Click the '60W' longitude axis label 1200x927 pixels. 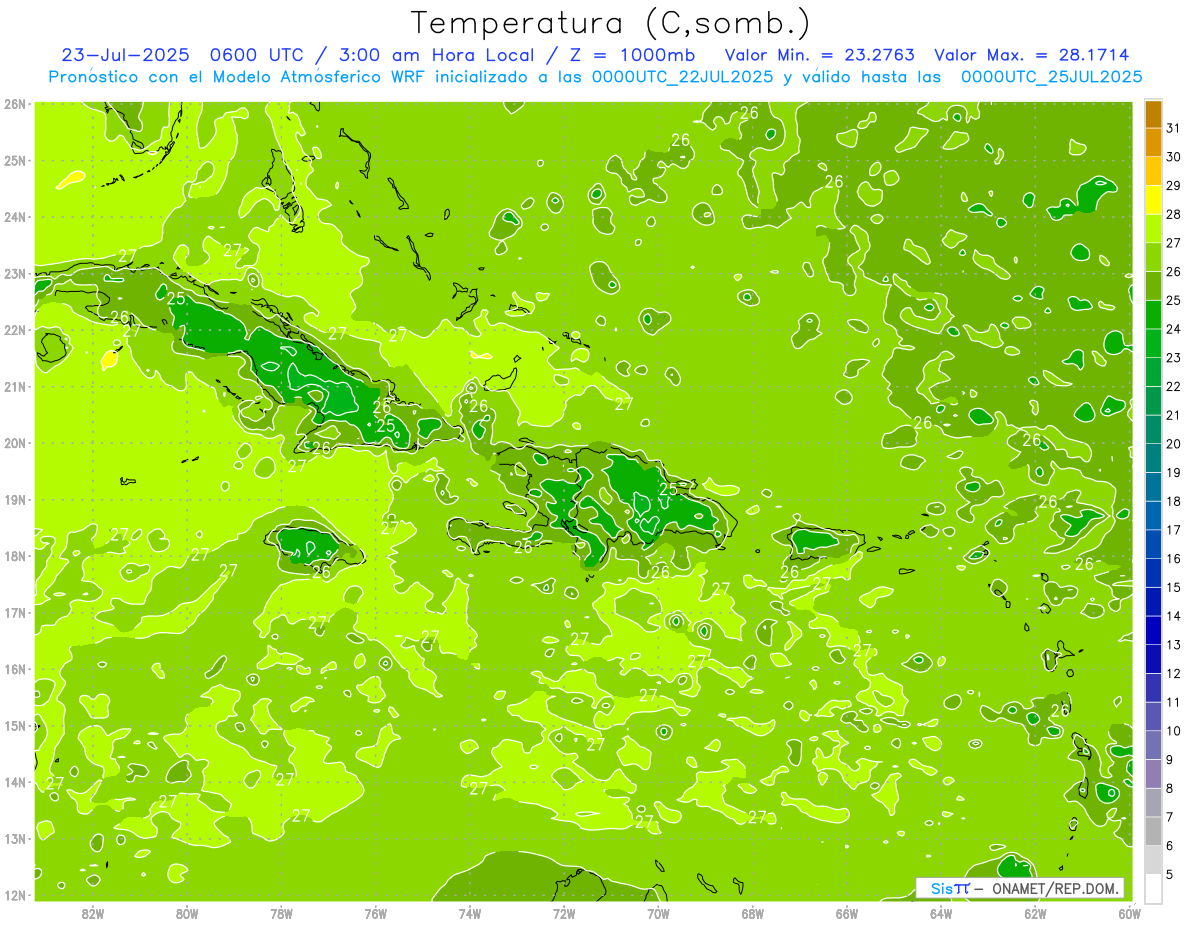pyautogui.click(x=1129, y=913)
